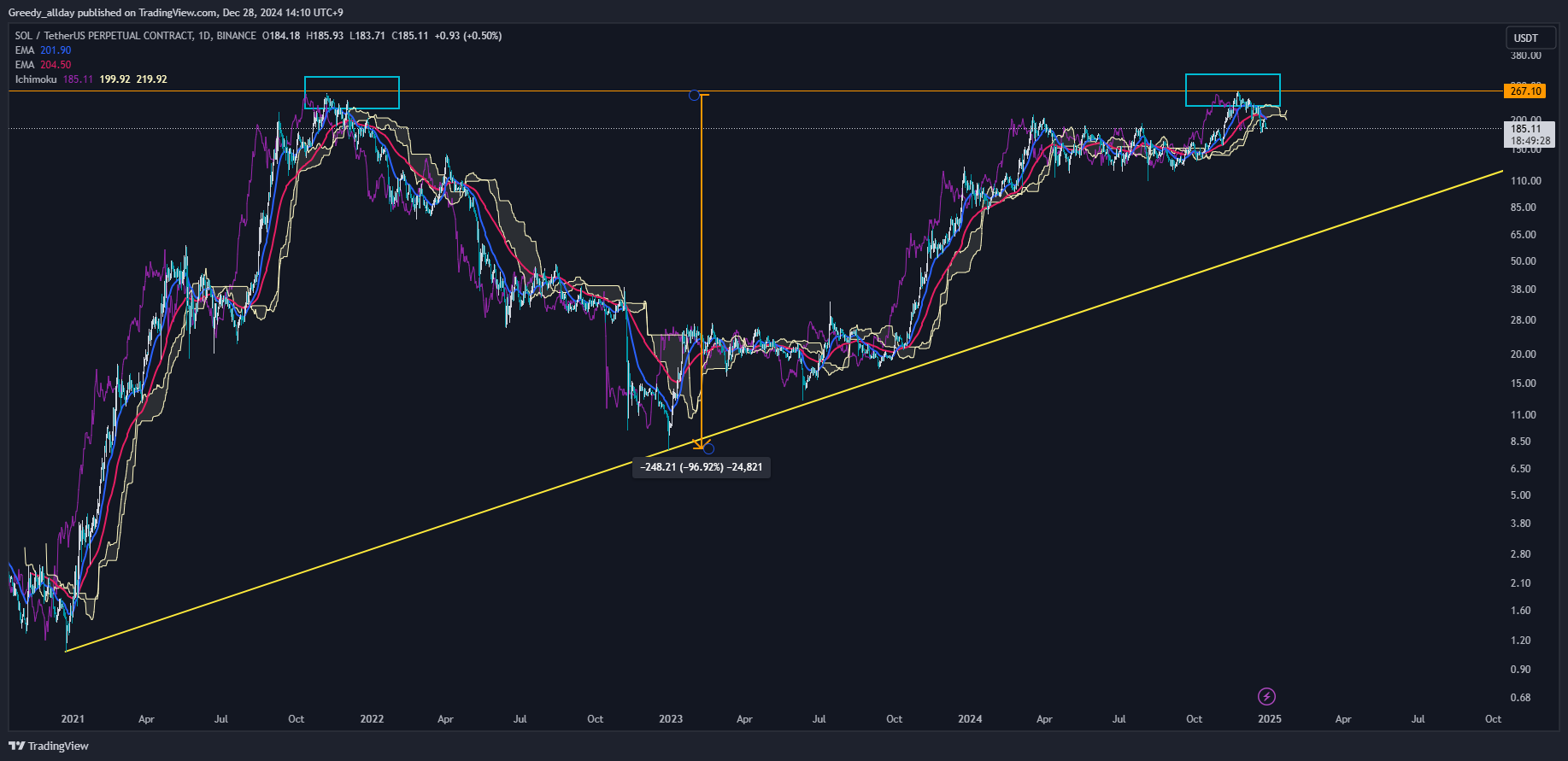Click the 85.00 price axis label

(1524, 208)
